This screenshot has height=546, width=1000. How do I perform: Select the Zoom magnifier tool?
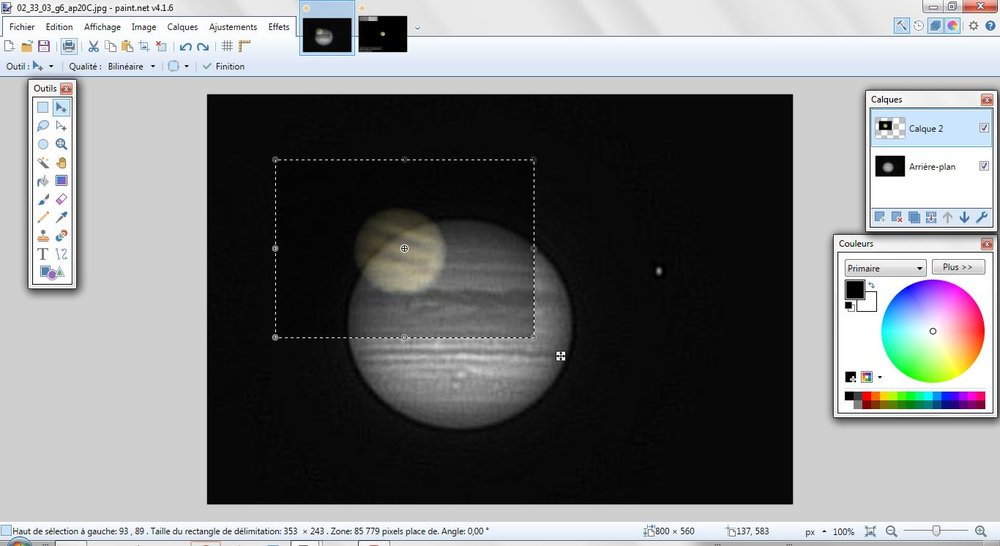pos(61,144)
